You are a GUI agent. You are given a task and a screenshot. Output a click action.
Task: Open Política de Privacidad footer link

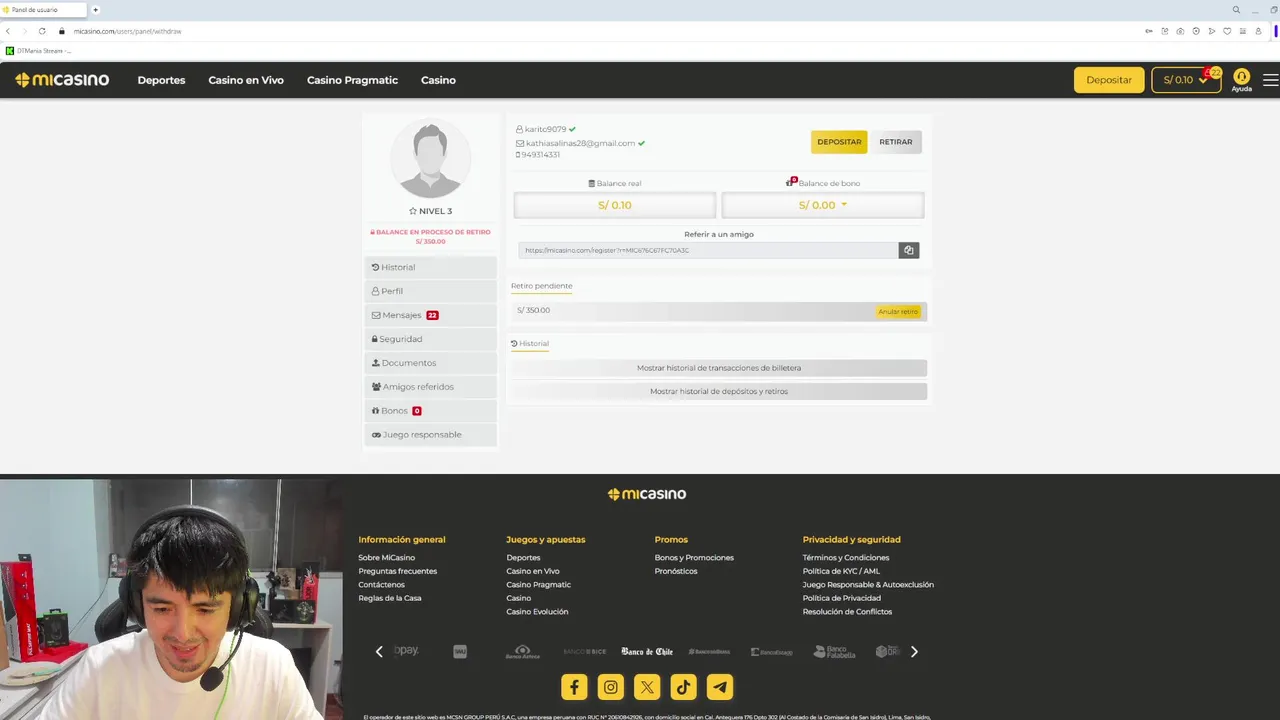[x=841, y=598]
